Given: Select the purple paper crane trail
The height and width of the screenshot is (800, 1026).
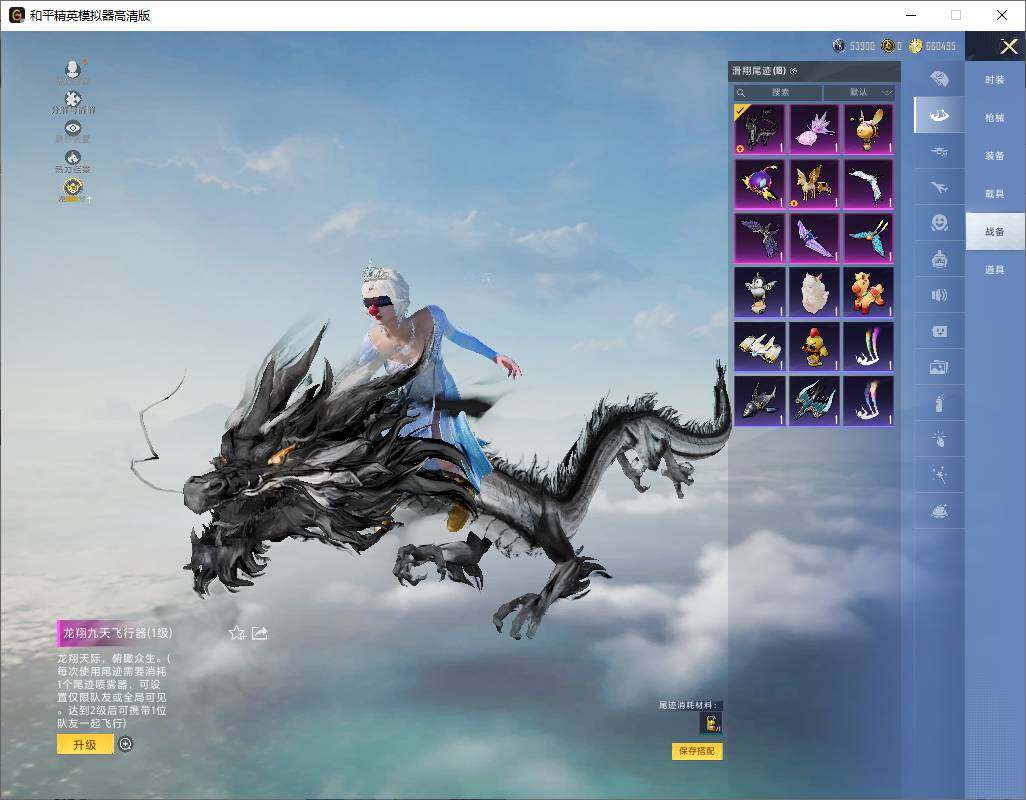Looking at the screenshot, I should [814, 238].
